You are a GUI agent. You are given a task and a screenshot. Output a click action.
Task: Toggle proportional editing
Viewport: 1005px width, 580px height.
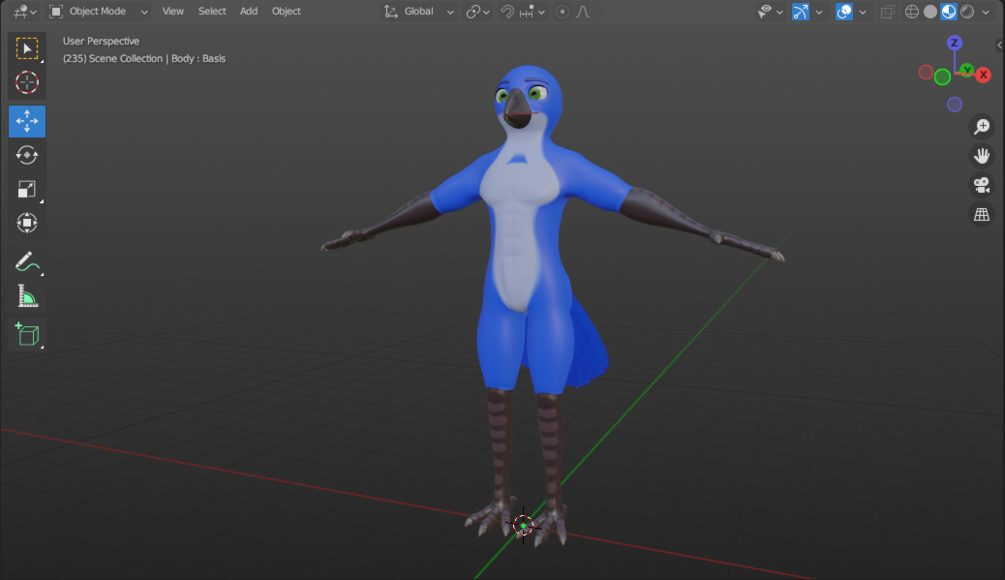point(562,12)
